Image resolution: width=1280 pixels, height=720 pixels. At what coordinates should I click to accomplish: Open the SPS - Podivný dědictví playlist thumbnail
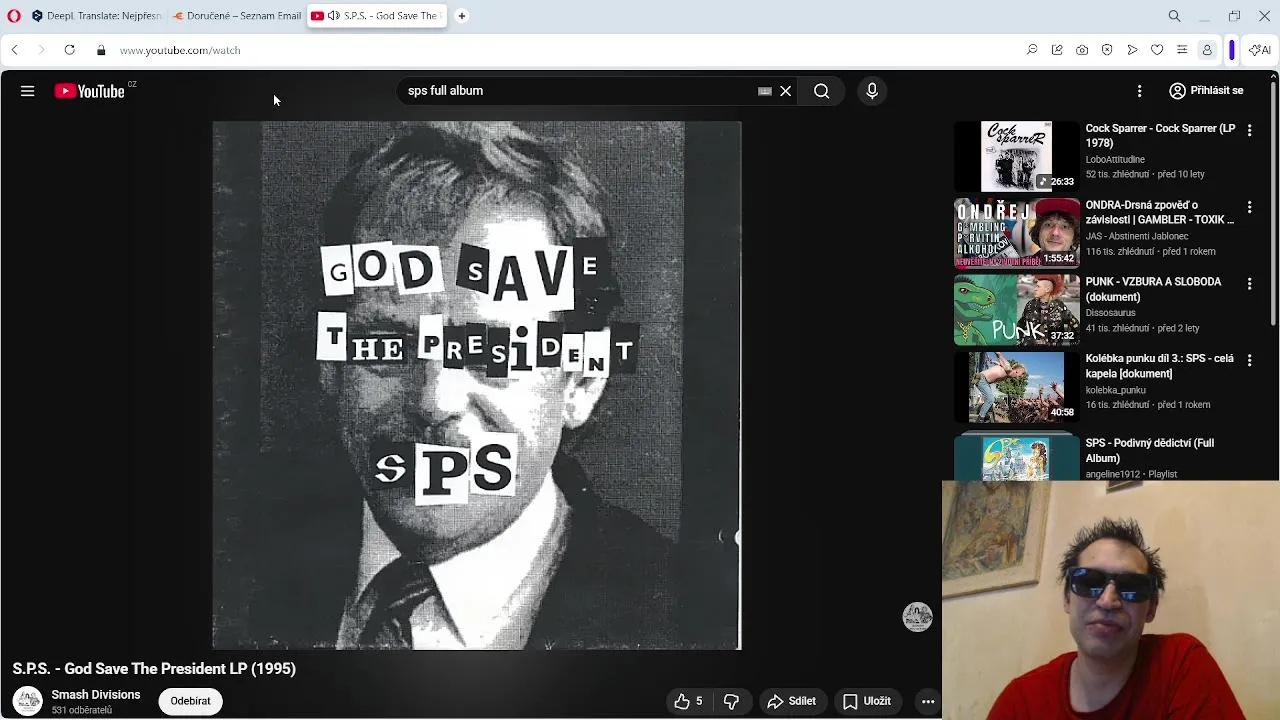(1016, 458)
